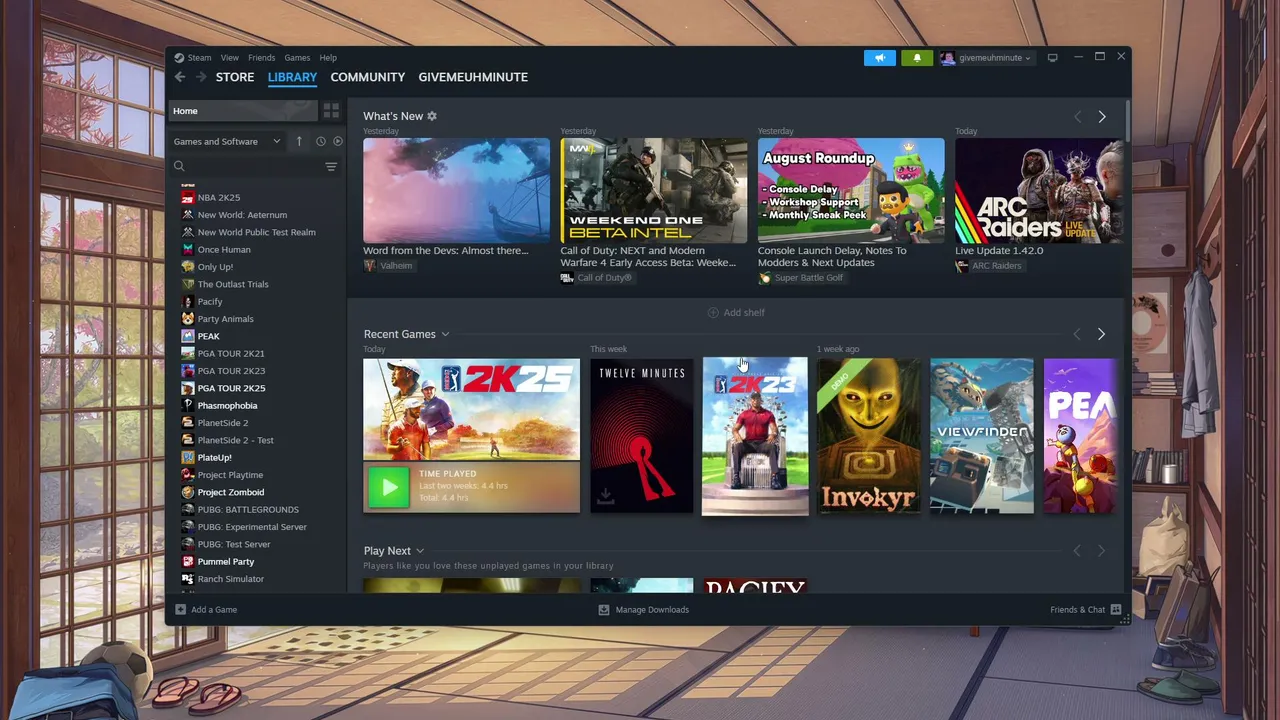Viewport: 1280px width, 720px height.
Task: Click the Once Human game icon
Action: click(187, 250)
